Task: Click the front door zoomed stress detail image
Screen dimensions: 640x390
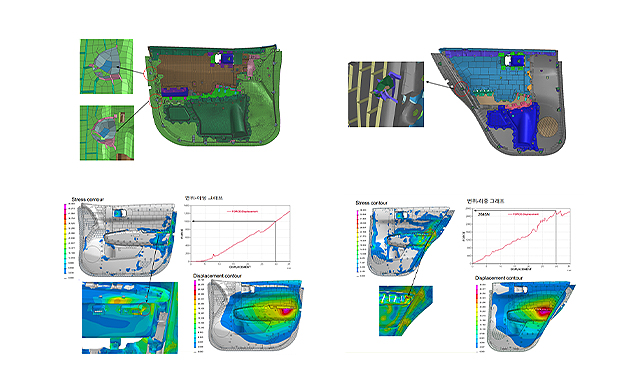Action: [x=130, y=317]
